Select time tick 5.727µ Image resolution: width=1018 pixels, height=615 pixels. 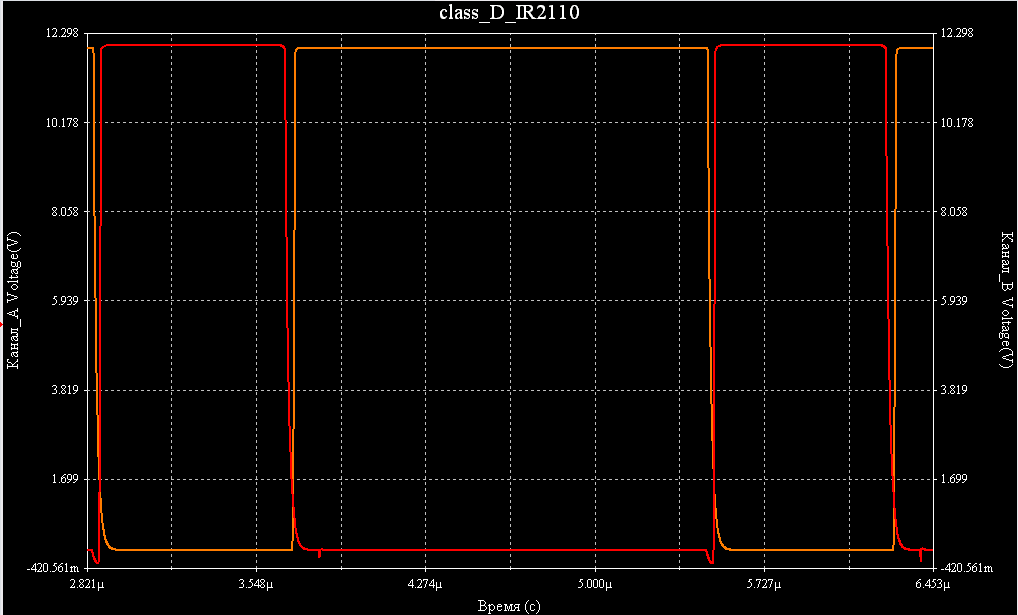[x=764, y=584]
